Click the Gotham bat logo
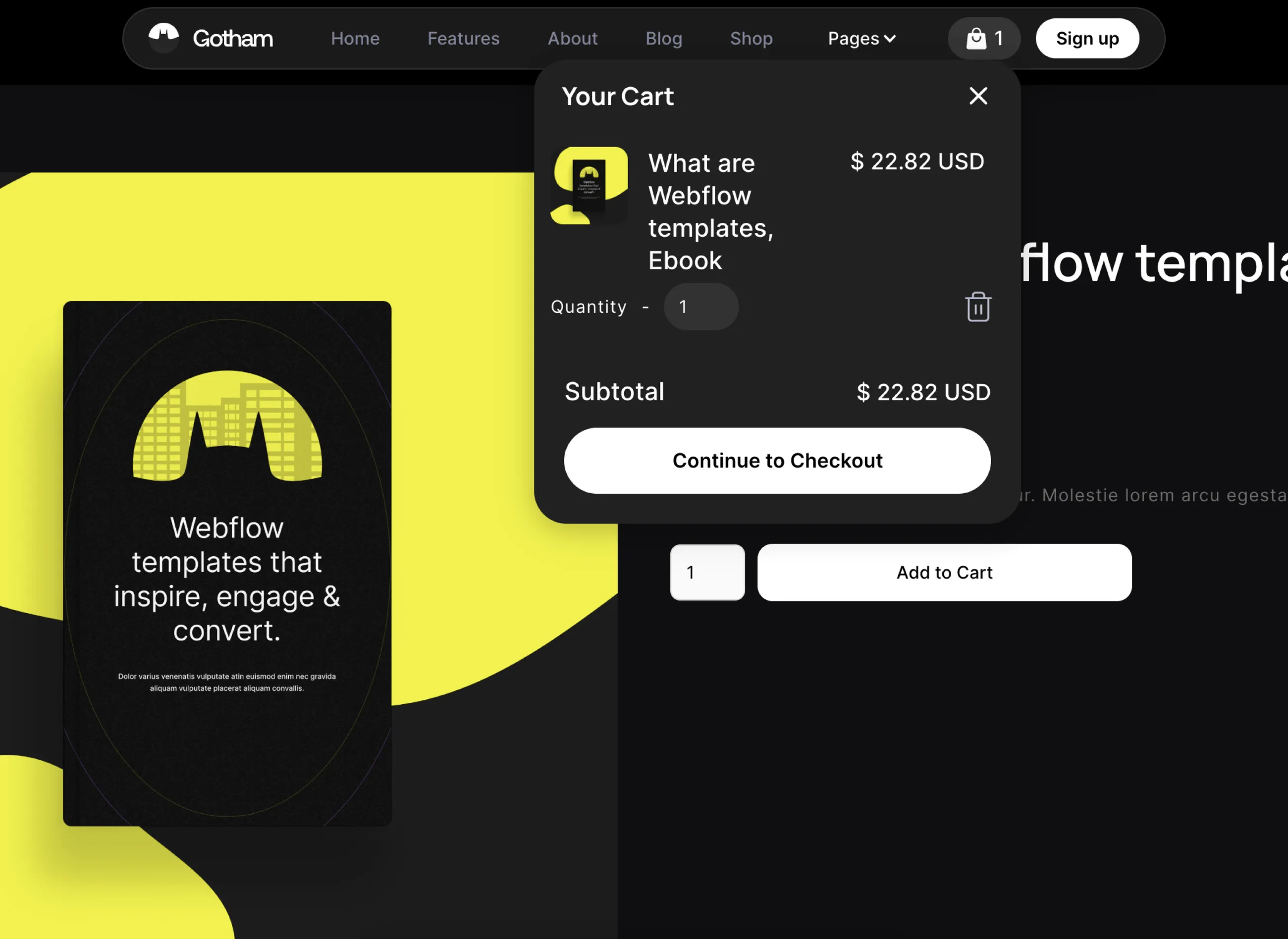This screenshot has height=939, width=1288. click(x=163, y=38)
